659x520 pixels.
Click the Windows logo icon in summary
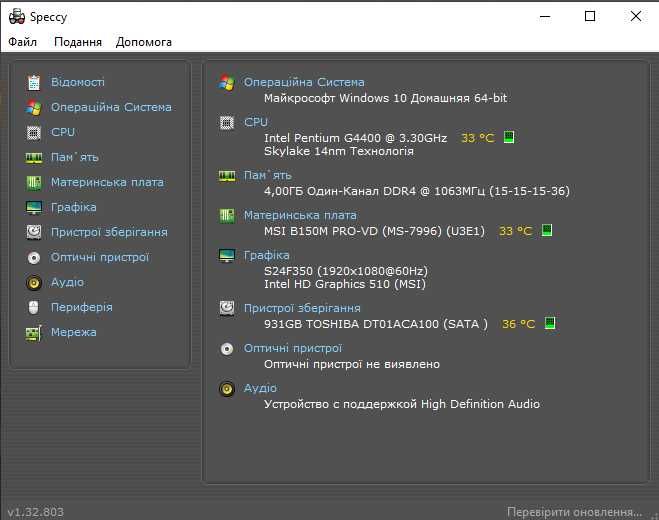pos(227,83)
